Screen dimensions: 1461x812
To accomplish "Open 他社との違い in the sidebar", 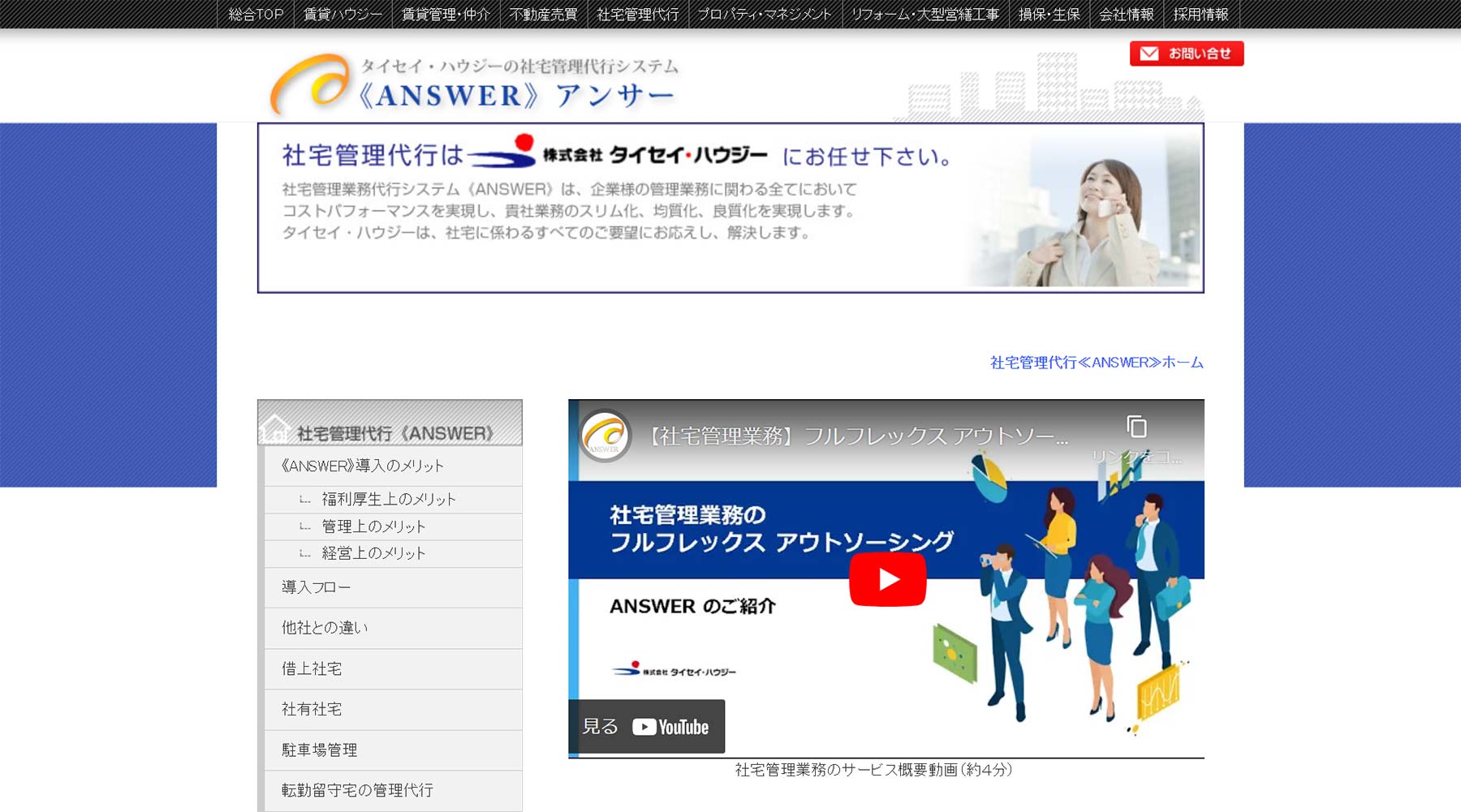I will [x=393, y=628].
